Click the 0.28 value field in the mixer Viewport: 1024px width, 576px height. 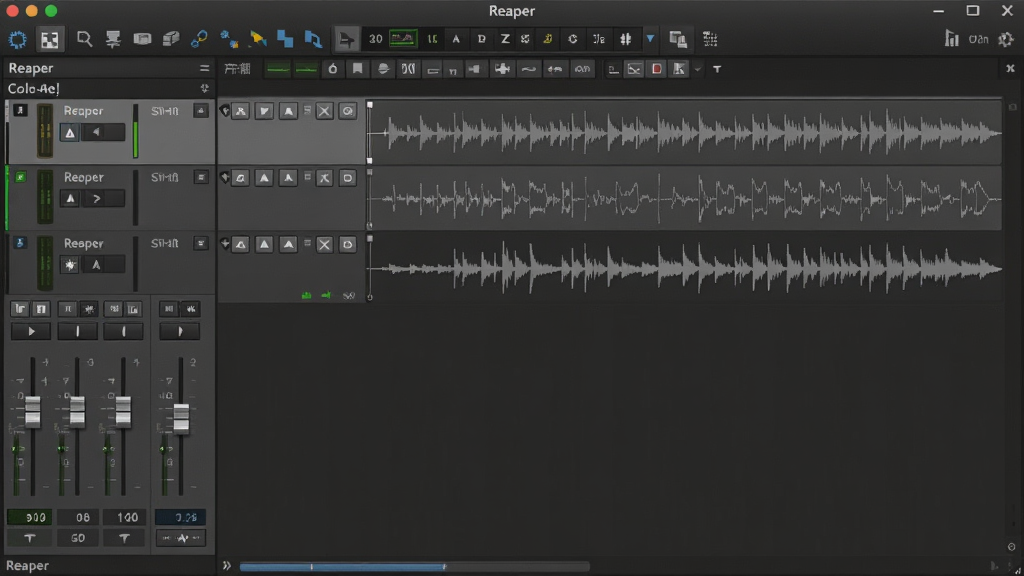pyautogui.click(x=181, y=517)
